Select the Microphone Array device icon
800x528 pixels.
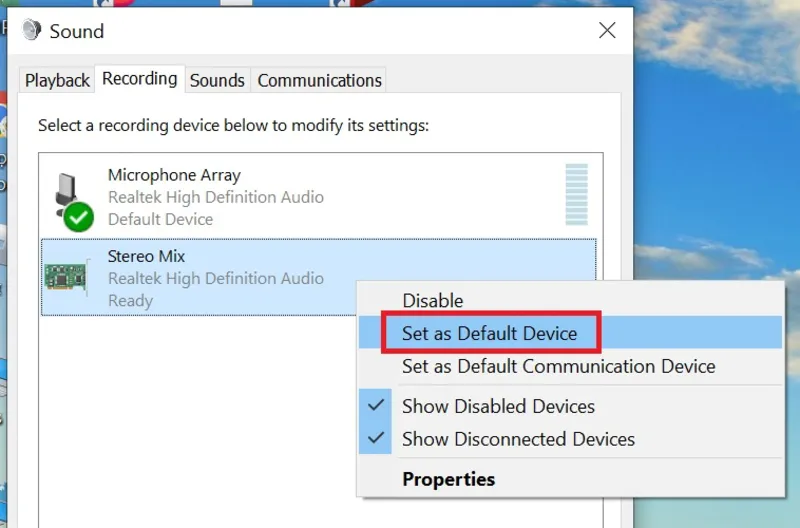point(68,191)
